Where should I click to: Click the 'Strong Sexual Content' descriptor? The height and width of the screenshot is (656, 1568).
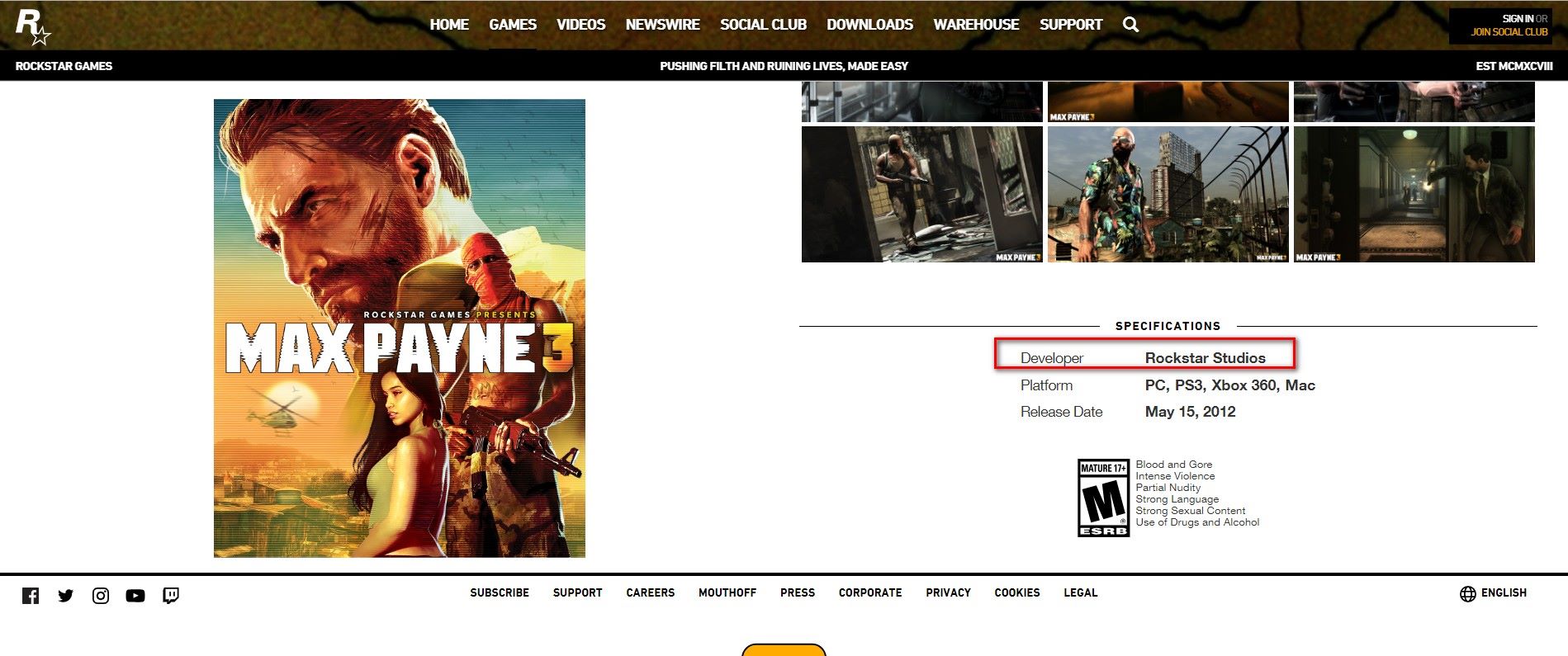pos(1190,511)
